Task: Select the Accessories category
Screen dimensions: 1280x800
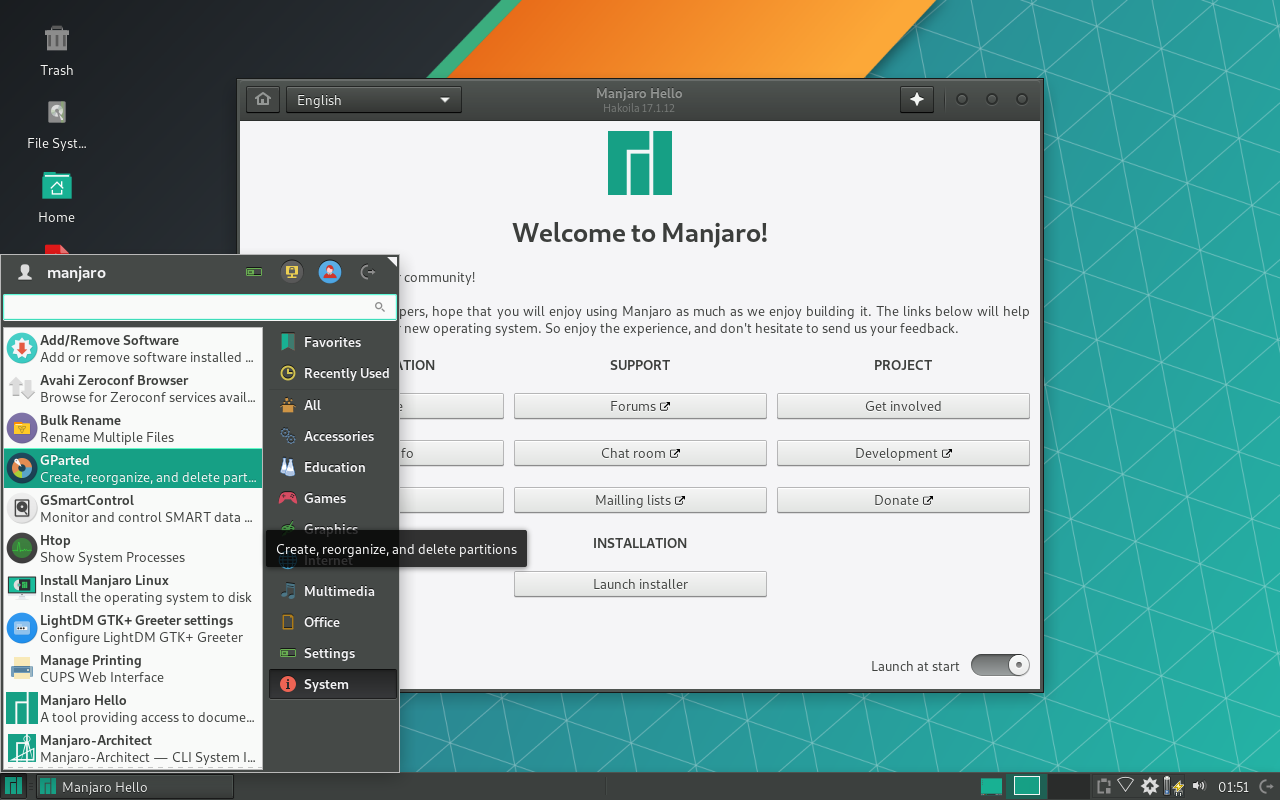Action: pyautogui.click(x=338, y=436)
